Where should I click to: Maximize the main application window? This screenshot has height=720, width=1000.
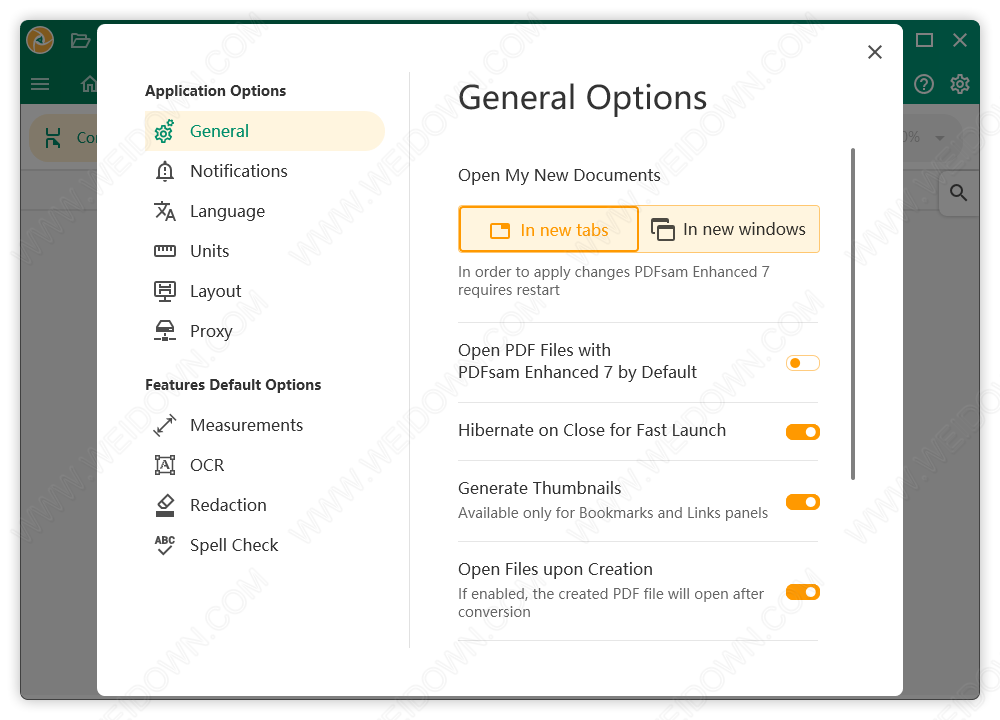click(924, 40)
